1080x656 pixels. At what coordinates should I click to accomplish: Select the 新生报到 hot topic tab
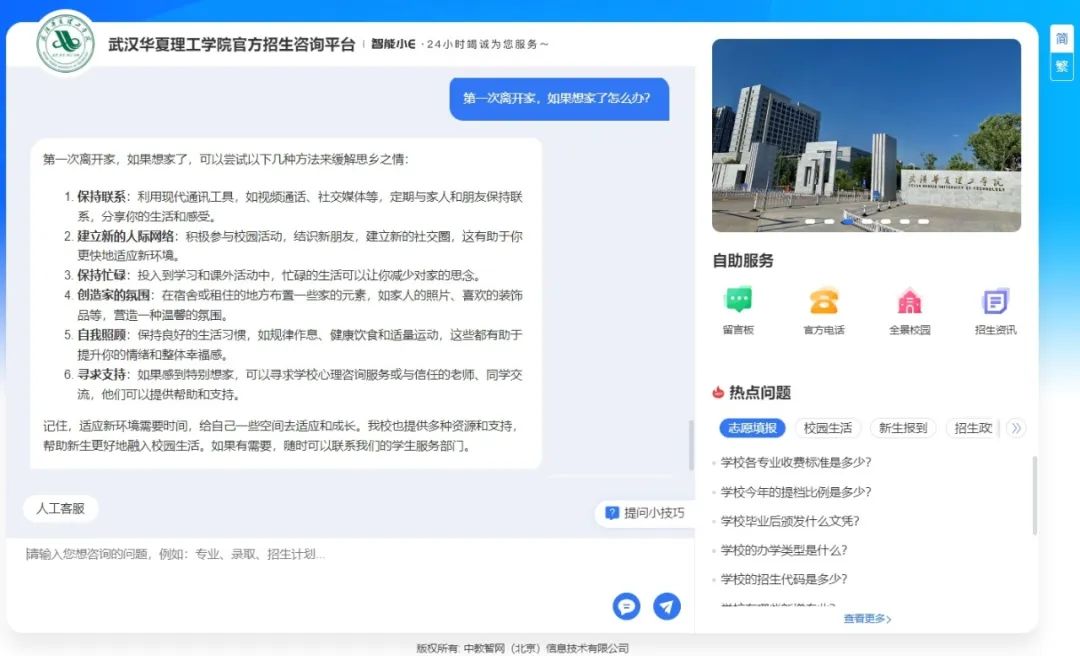[903, 428]
